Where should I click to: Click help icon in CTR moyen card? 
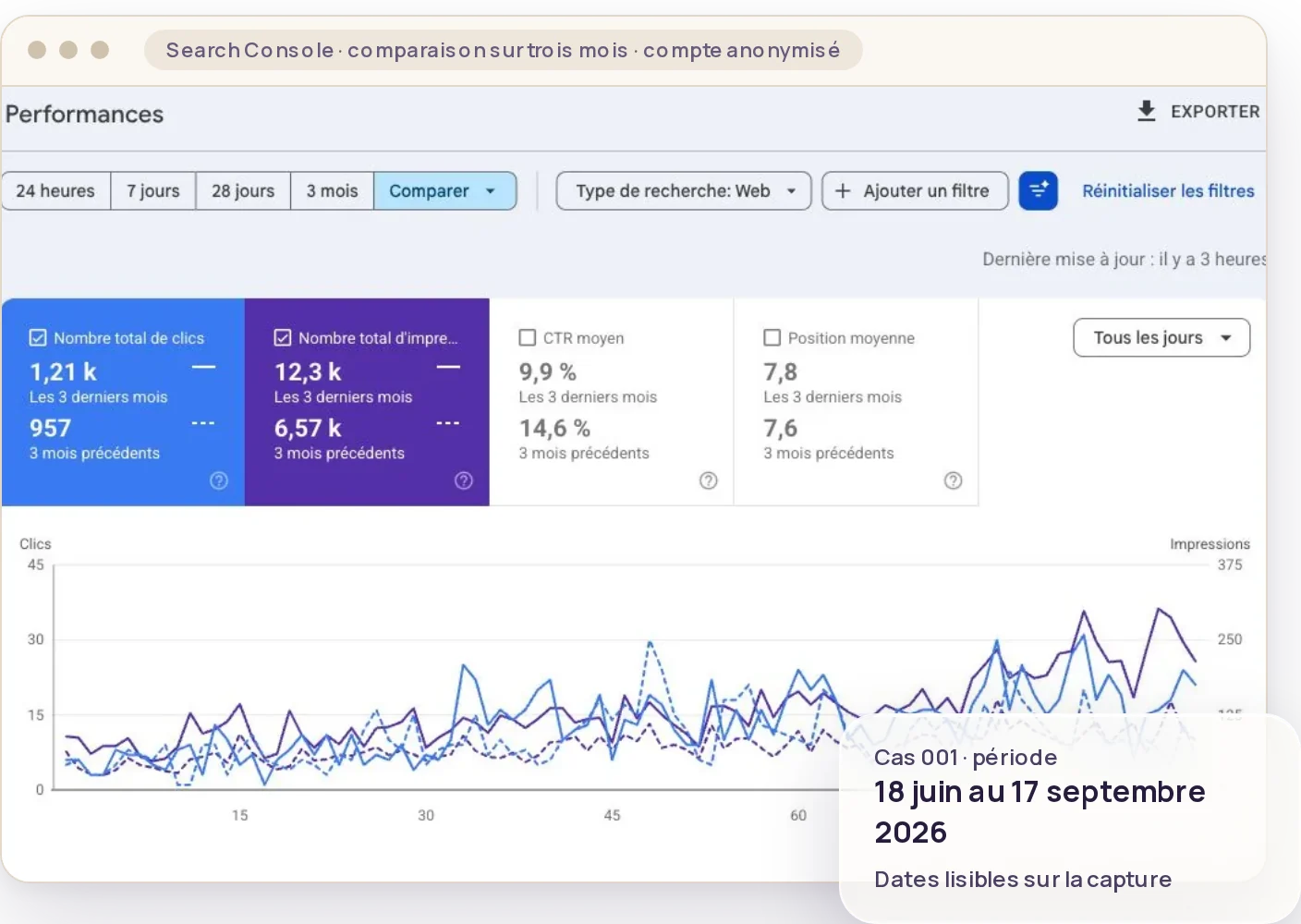pos(709,480)
